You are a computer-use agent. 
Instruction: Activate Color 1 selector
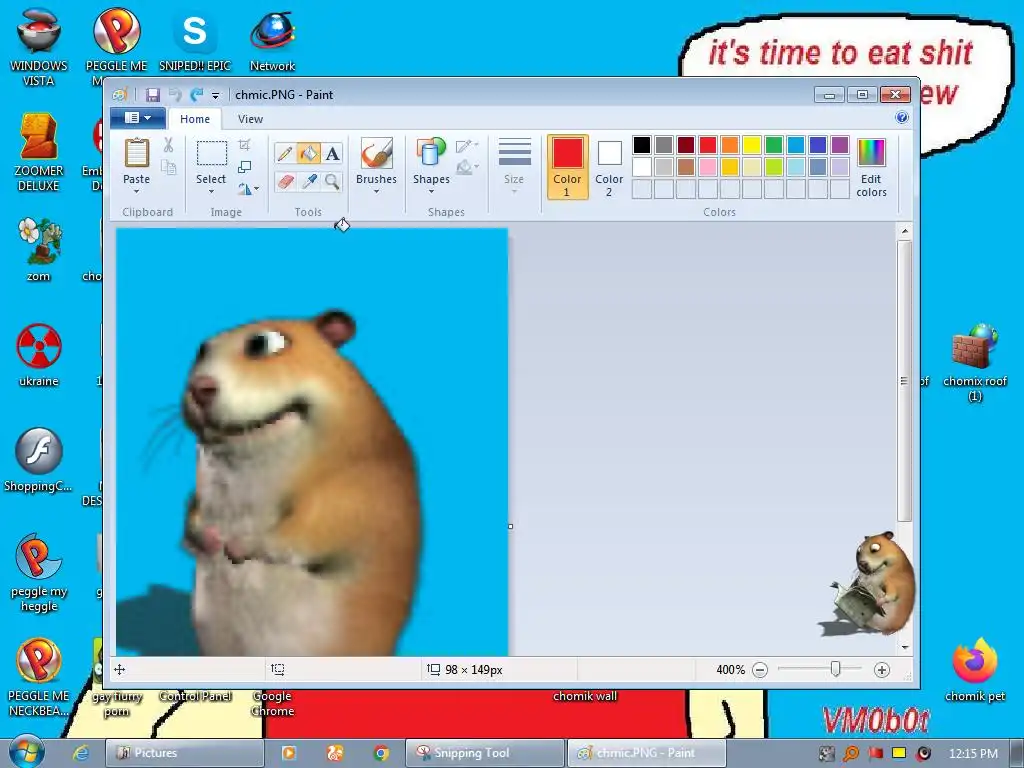(567, 167)
